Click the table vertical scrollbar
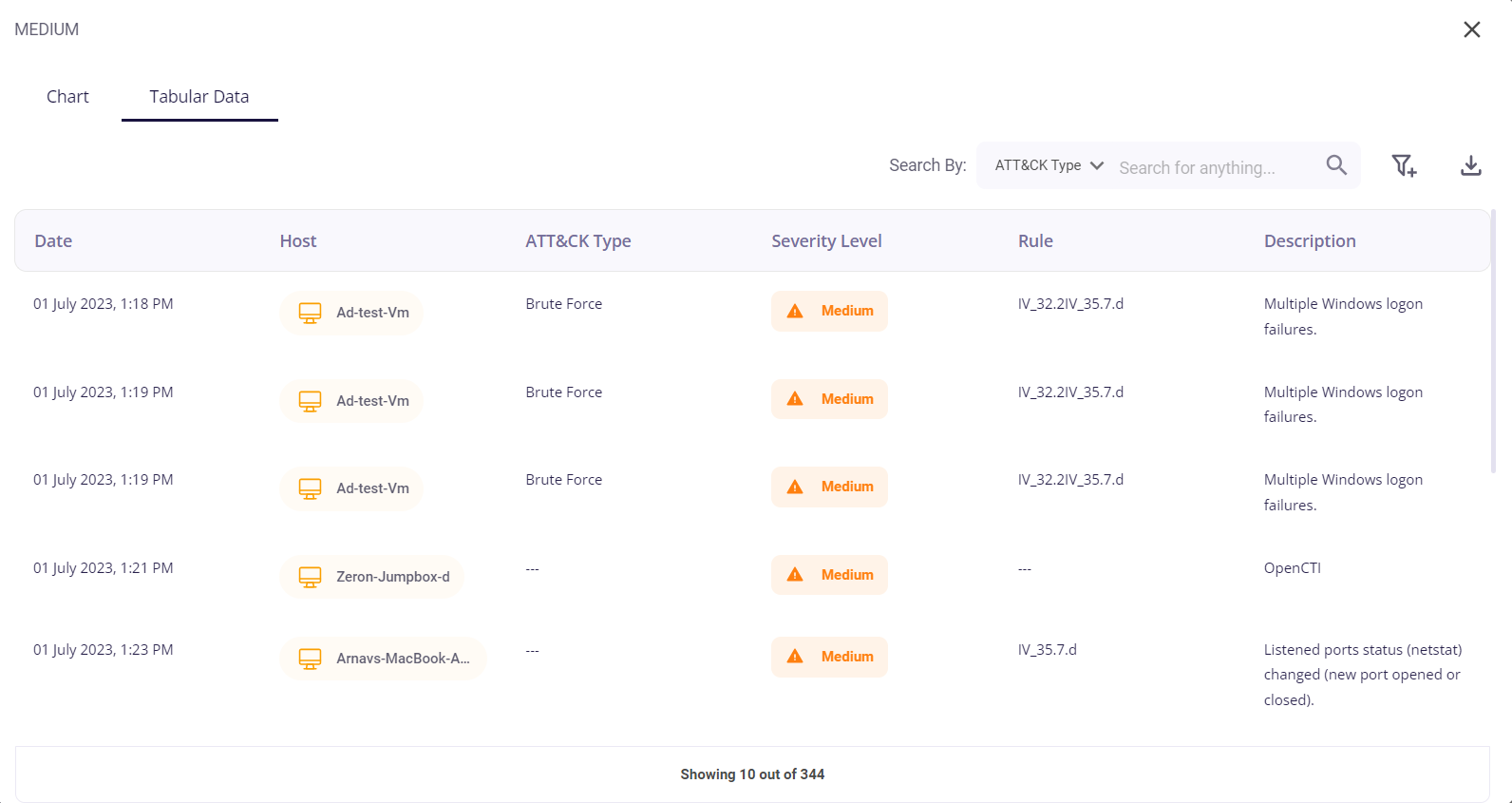 (x=1494, y=342)
